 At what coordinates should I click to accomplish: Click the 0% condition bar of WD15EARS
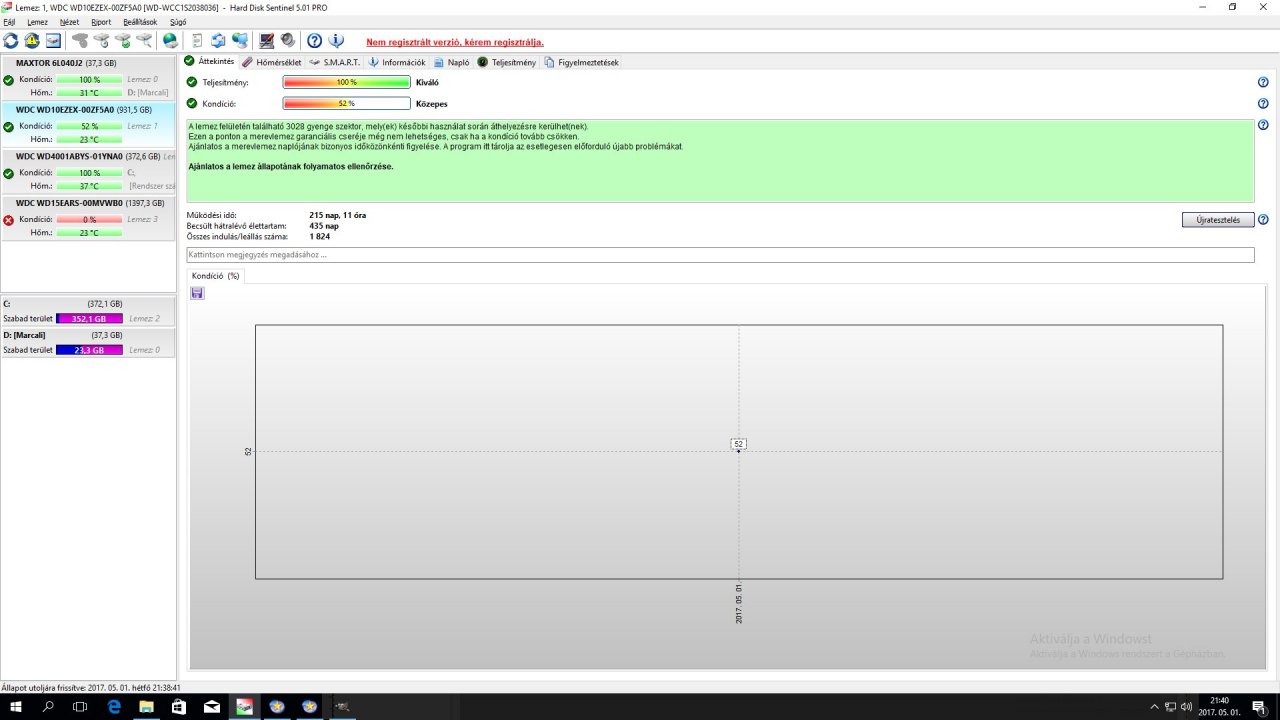(x=89, y=219)
